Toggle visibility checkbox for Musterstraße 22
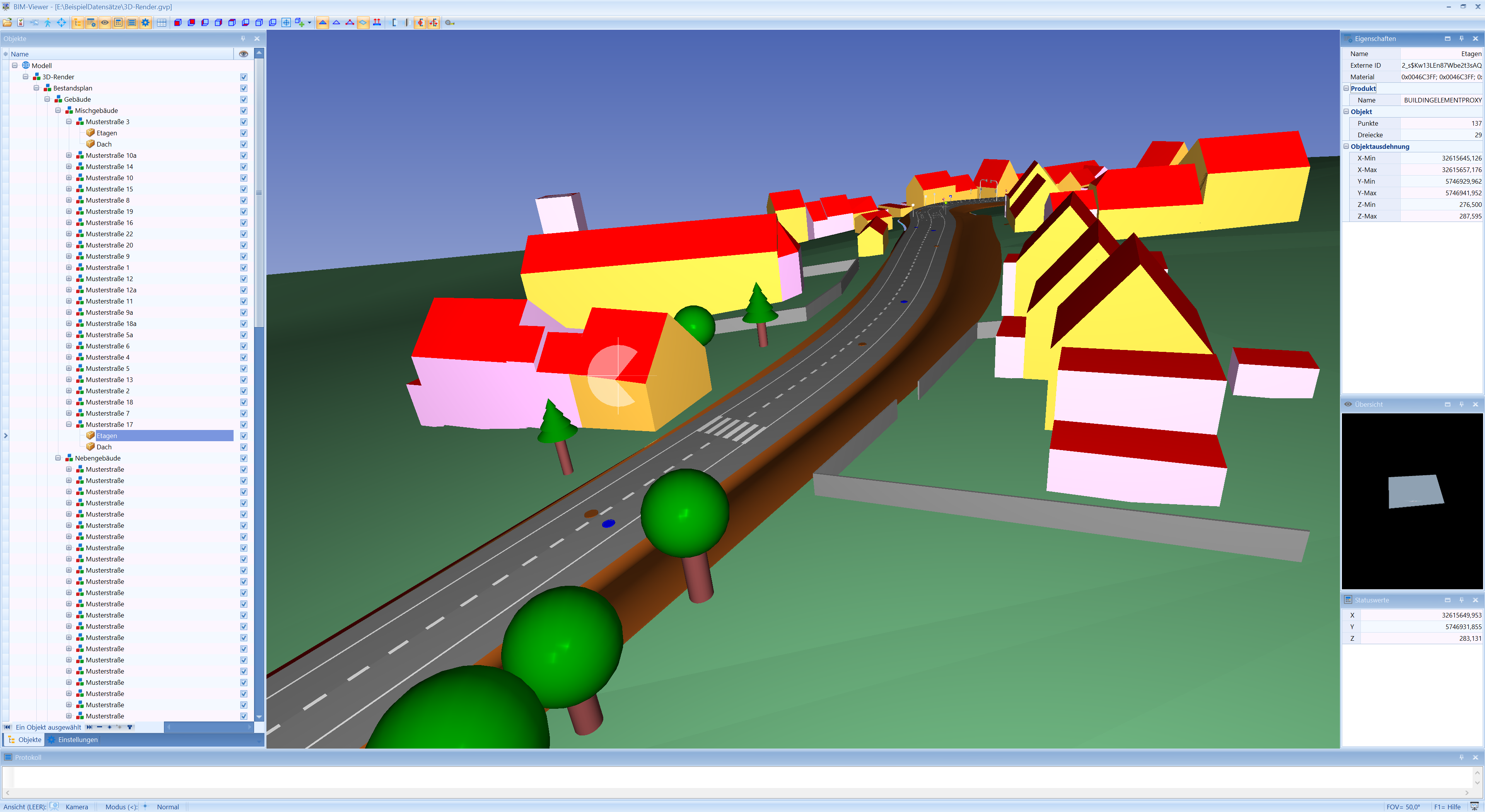1485x812 pixels. coord(244,234)
